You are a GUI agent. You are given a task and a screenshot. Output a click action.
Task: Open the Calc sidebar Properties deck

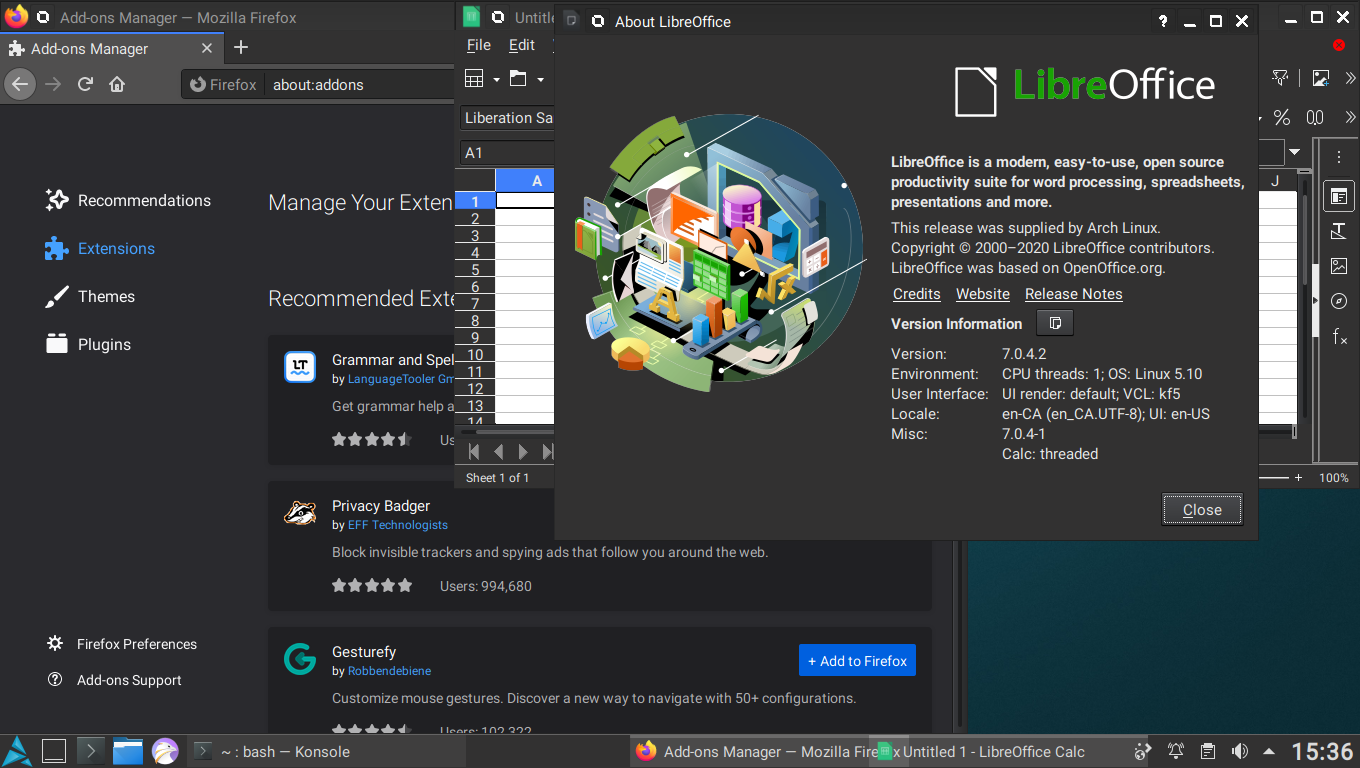coord(1339,196)
